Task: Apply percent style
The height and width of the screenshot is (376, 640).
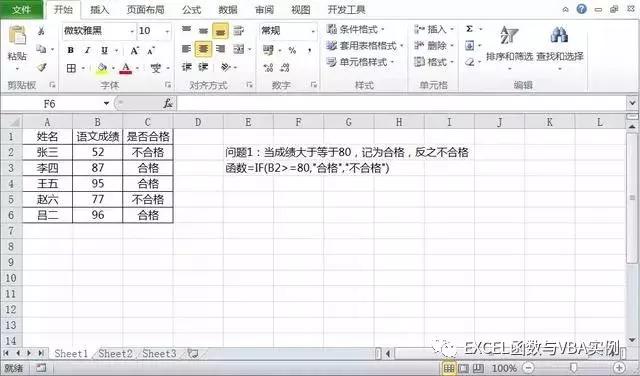Action: pyautogui.click(x=292, y=50)
